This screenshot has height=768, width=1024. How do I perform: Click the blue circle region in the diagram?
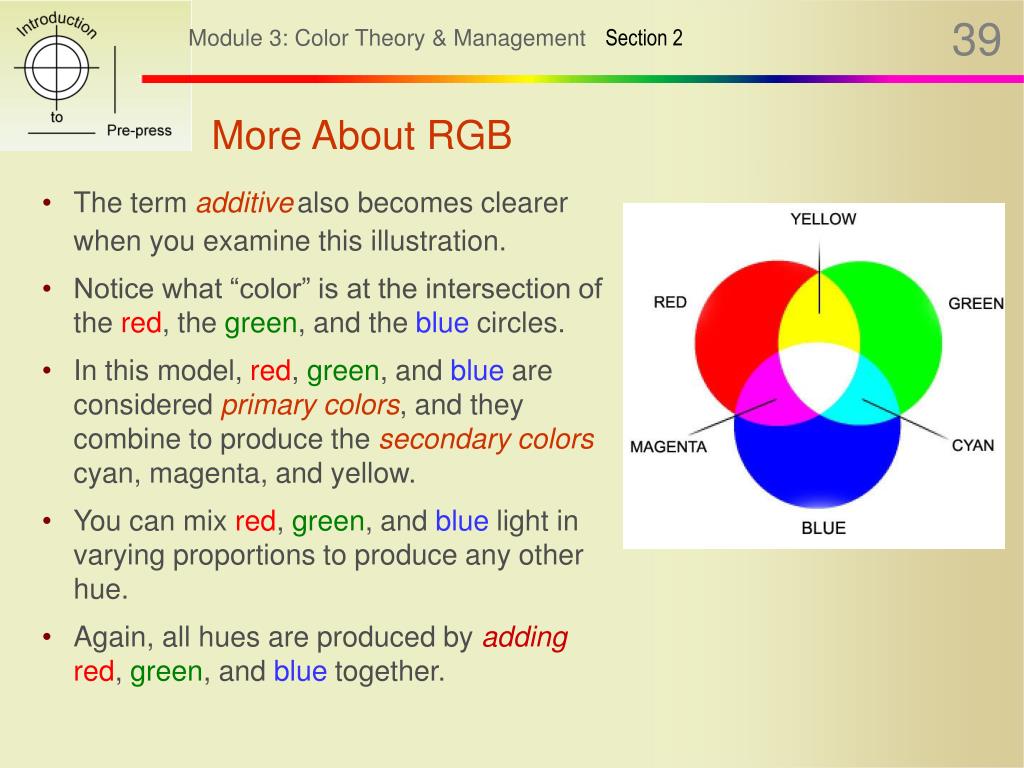tap(818, 464)
